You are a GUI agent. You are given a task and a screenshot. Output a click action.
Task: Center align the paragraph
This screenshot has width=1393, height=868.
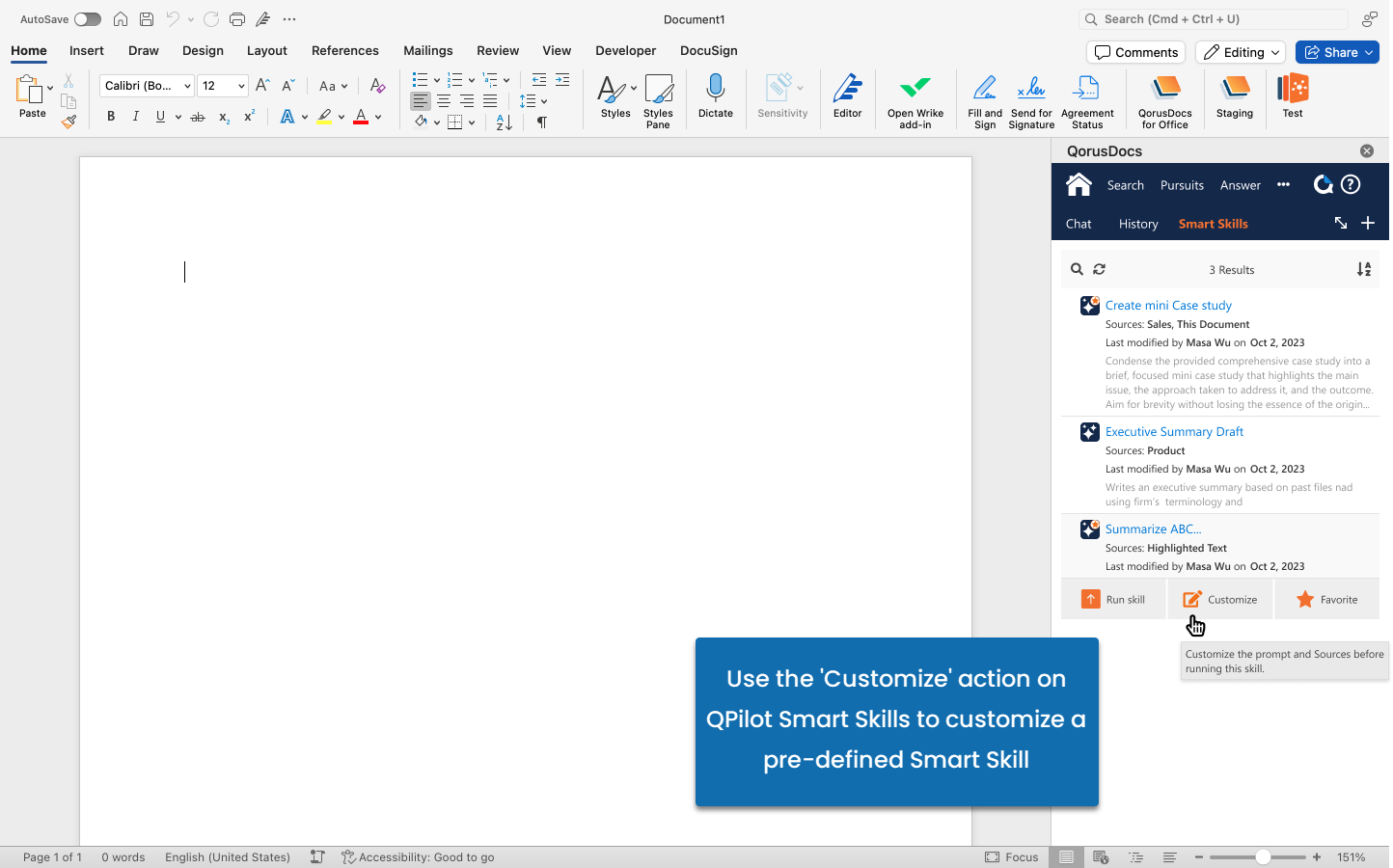[444, 101]
